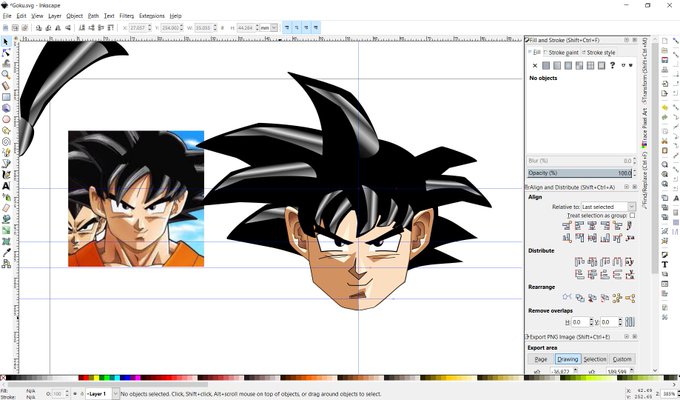
Task: Toggle the first affect scaling button
Action: click(x=287, y=27)
